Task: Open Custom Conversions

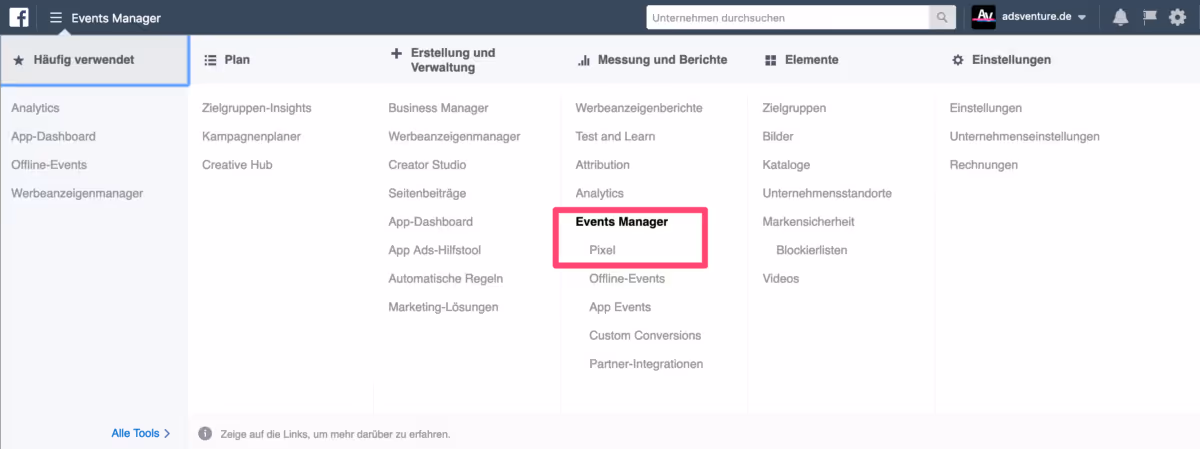Action: (645, 336)
